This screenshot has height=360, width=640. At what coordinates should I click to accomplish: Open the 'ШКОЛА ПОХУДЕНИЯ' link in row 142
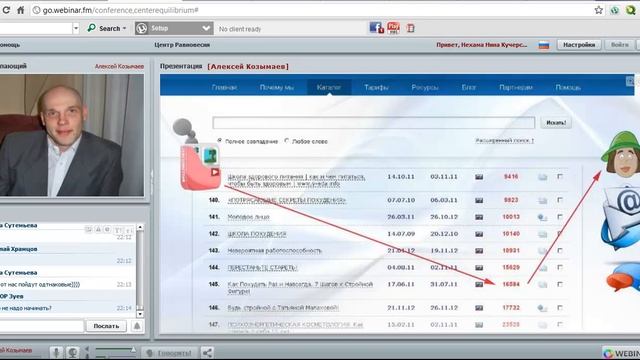point(257,234)
